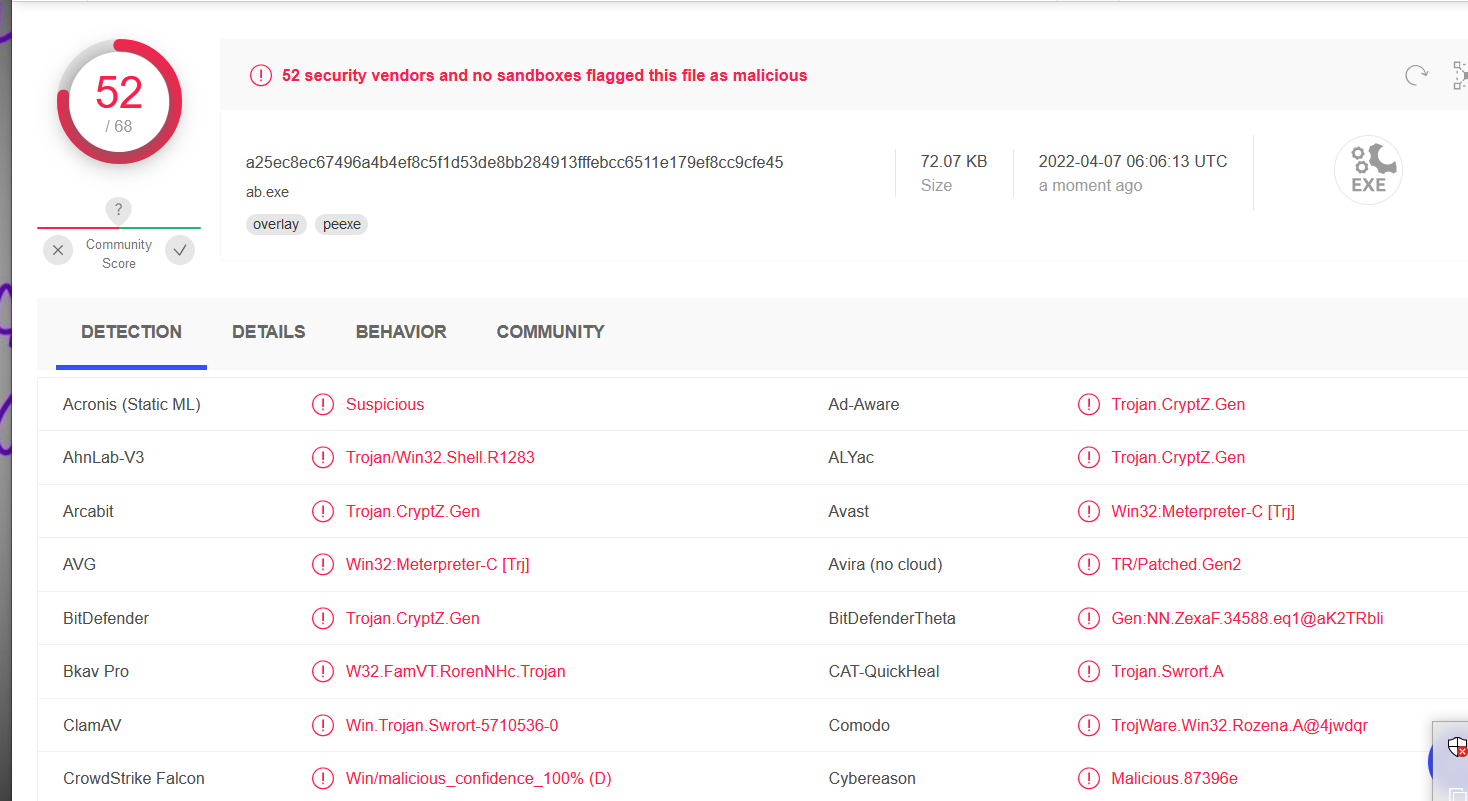Viewport: 1468px width, 801px height.
Task: Click Avast's Win32:Meterpreter-C [Trj] result
Action: (1203, 511)
